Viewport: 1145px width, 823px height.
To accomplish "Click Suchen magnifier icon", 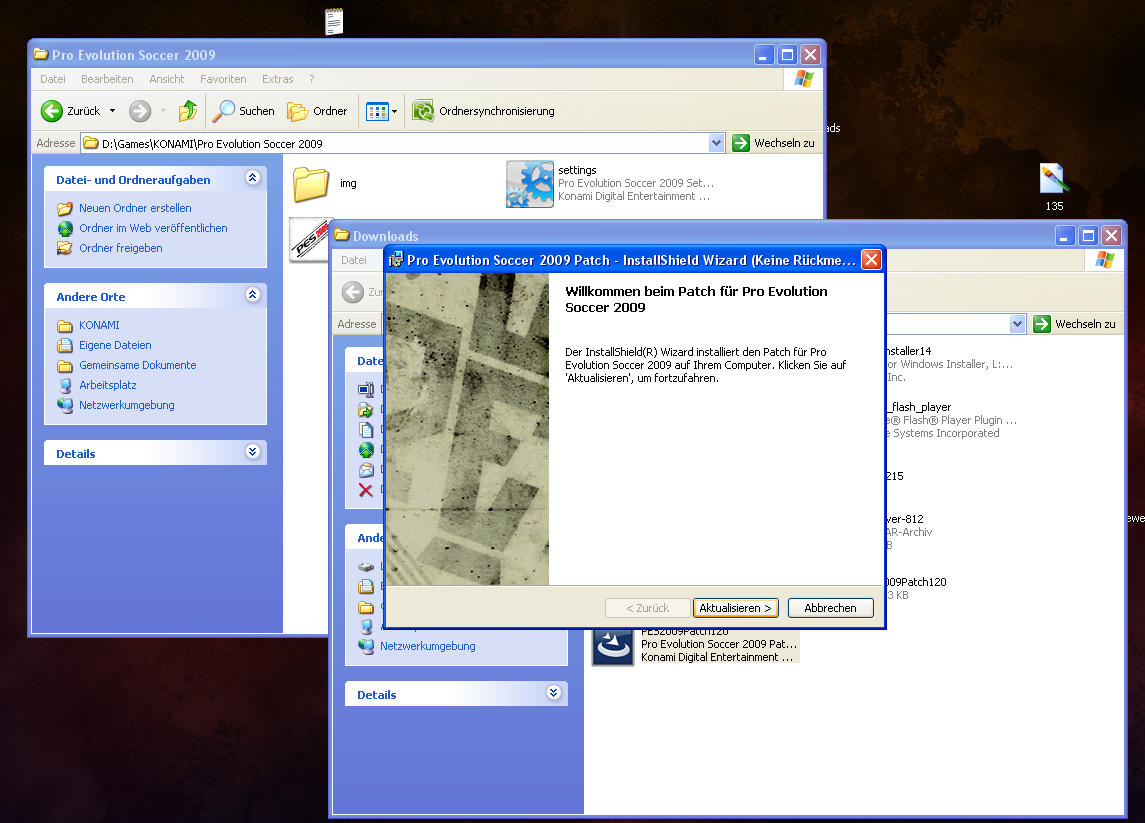I will (223, 111).
